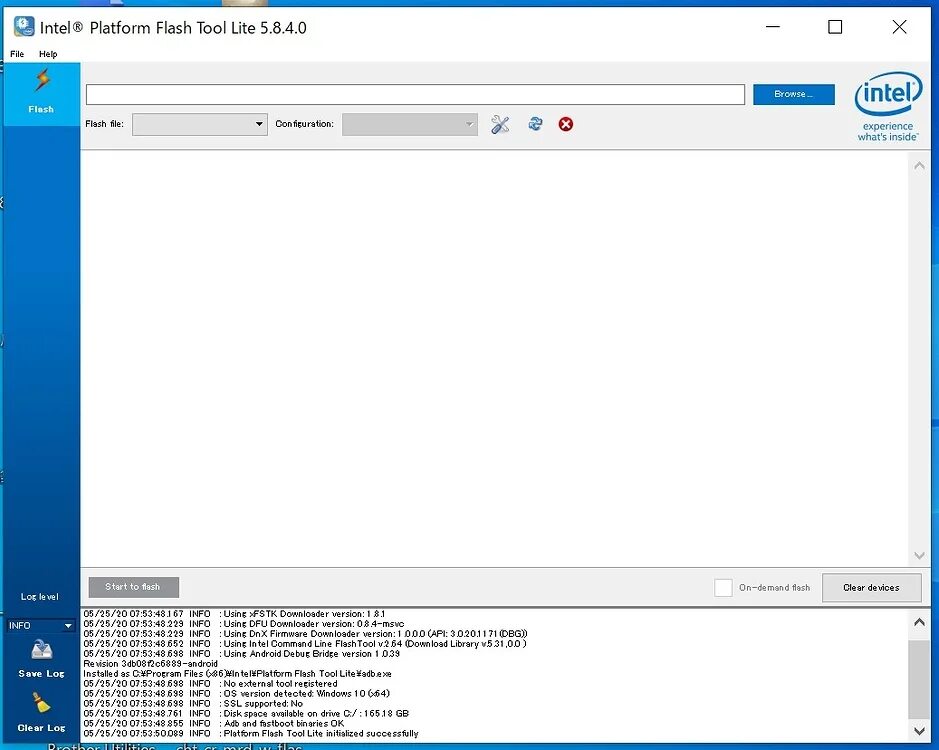Screen dimensions: 939x750
Task: Click the red cancel X icon
Action: click(566, 124)
